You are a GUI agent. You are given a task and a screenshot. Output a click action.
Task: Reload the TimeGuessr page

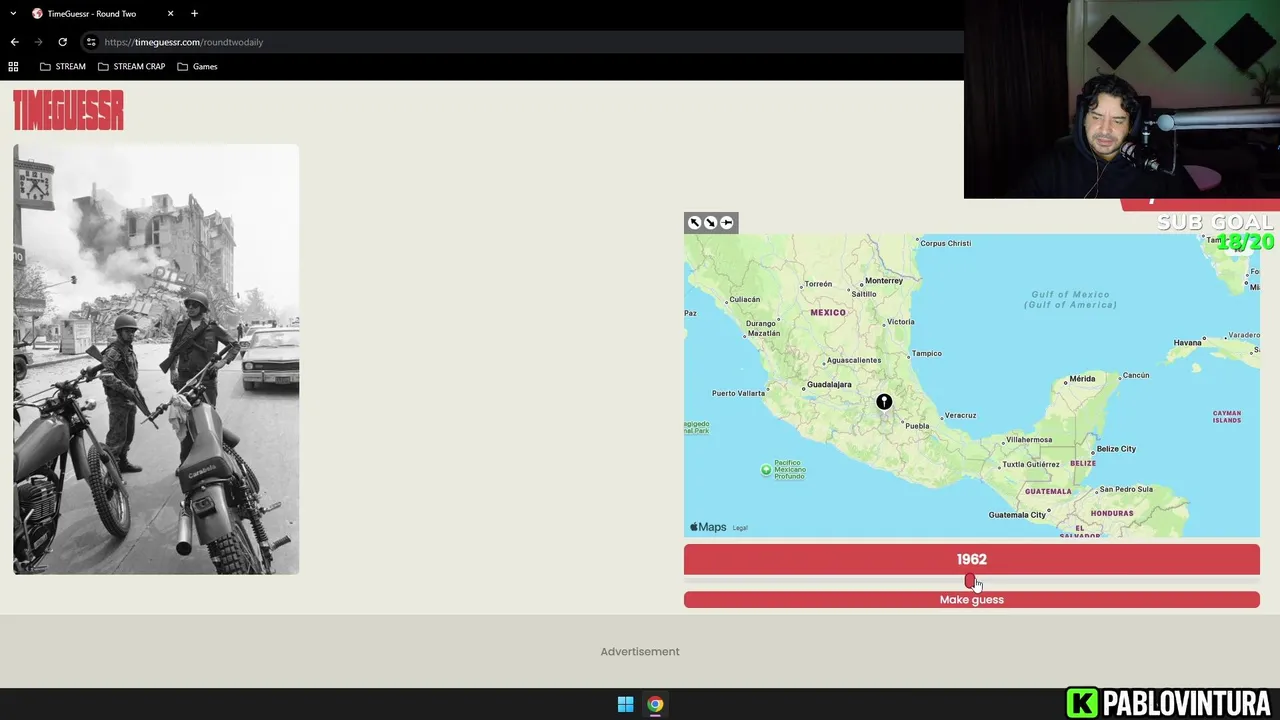tap(62, 42)
